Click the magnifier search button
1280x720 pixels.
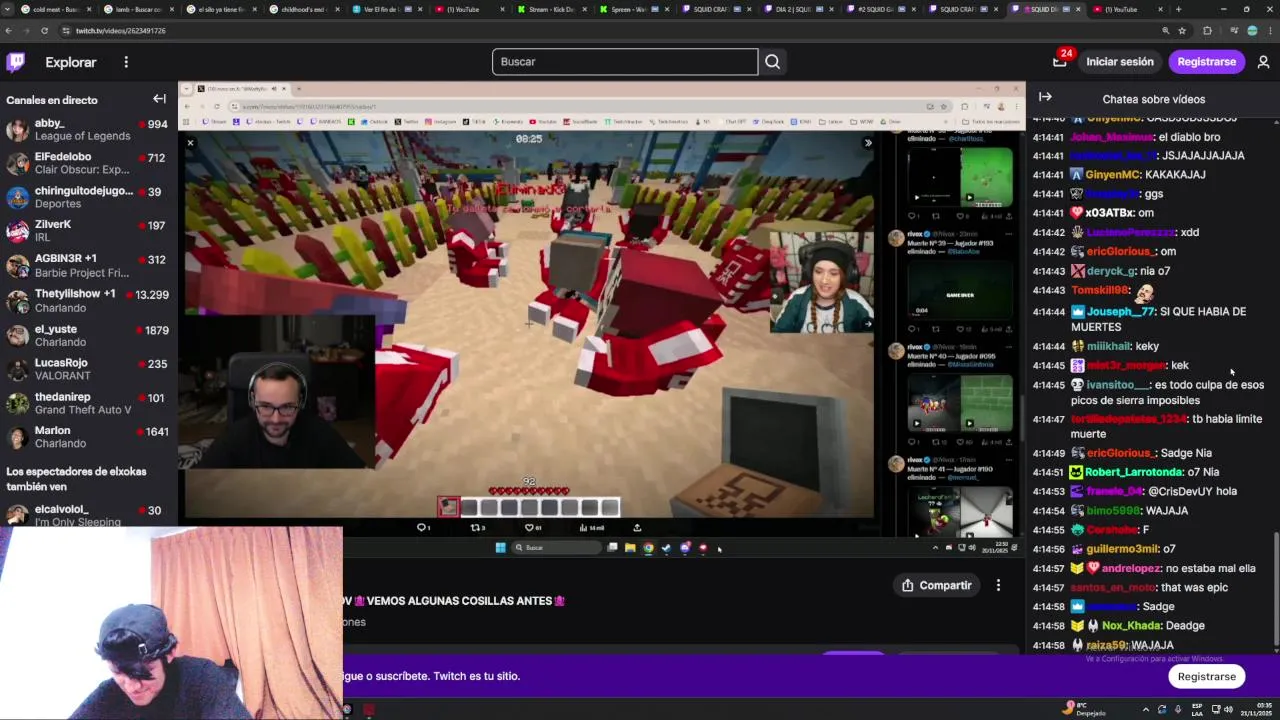(772, 62)
